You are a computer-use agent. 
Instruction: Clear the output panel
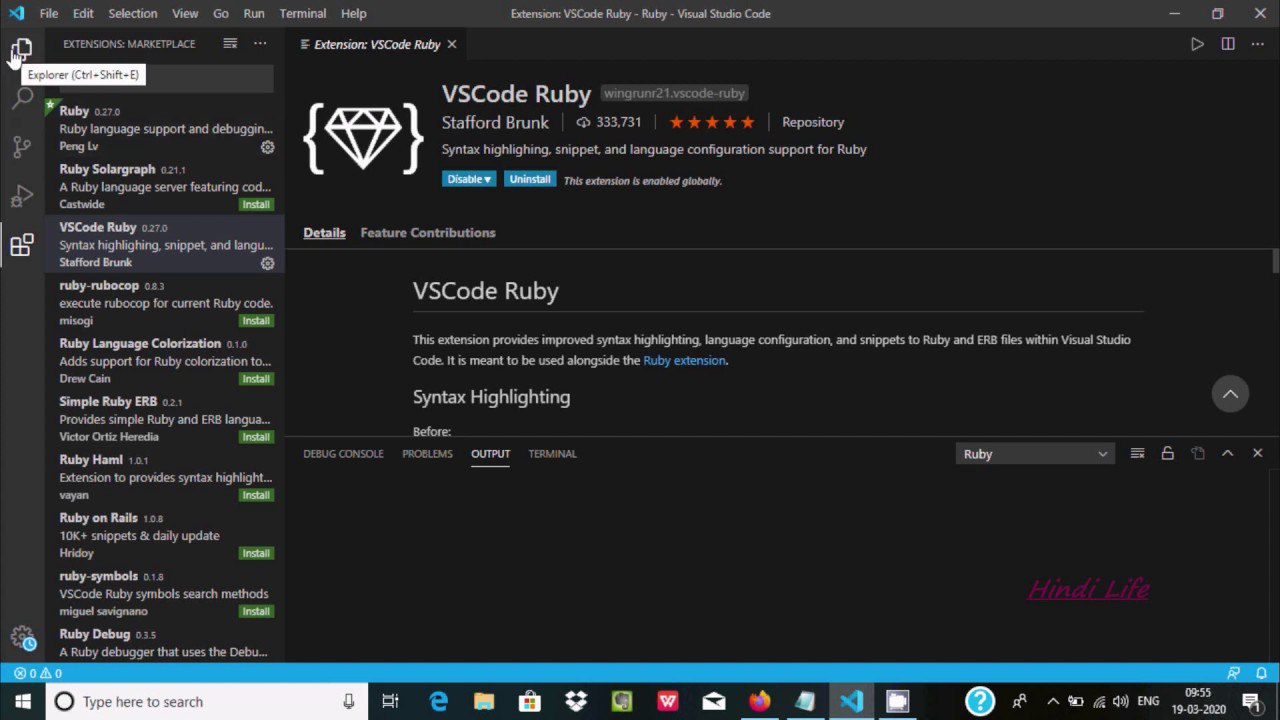pos(1137,453)
